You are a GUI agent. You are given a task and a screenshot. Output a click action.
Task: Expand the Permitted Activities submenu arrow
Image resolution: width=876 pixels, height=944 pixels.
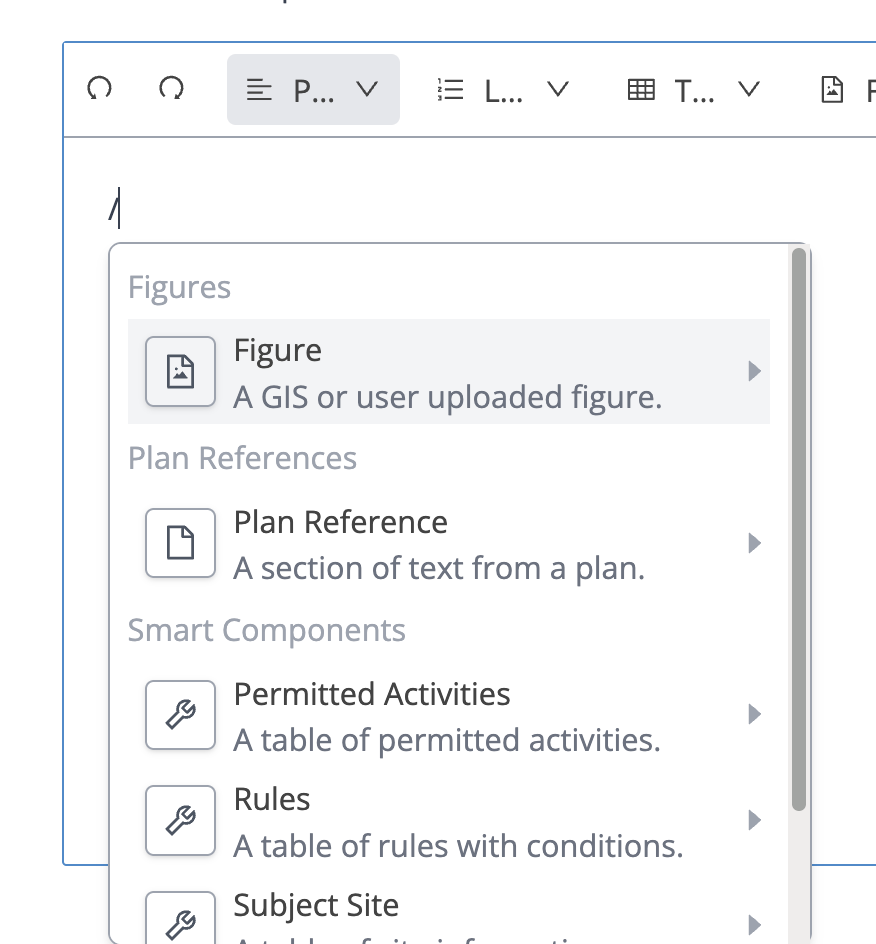[755, 715]
